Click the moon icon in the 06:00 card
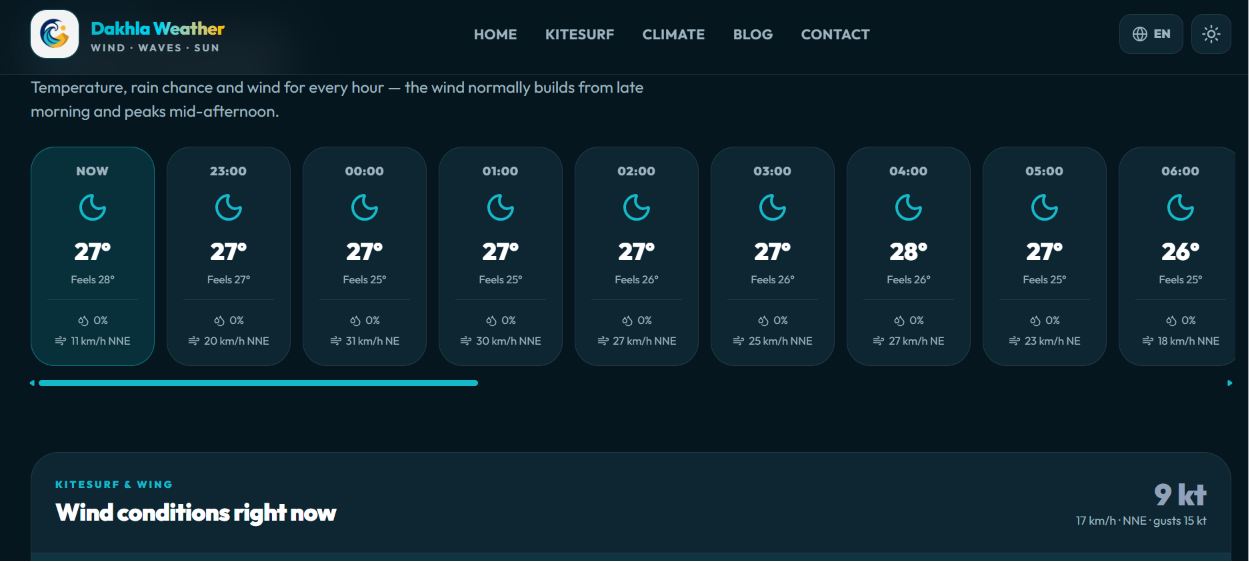The image size is (1249, 562). point(1181,207)
